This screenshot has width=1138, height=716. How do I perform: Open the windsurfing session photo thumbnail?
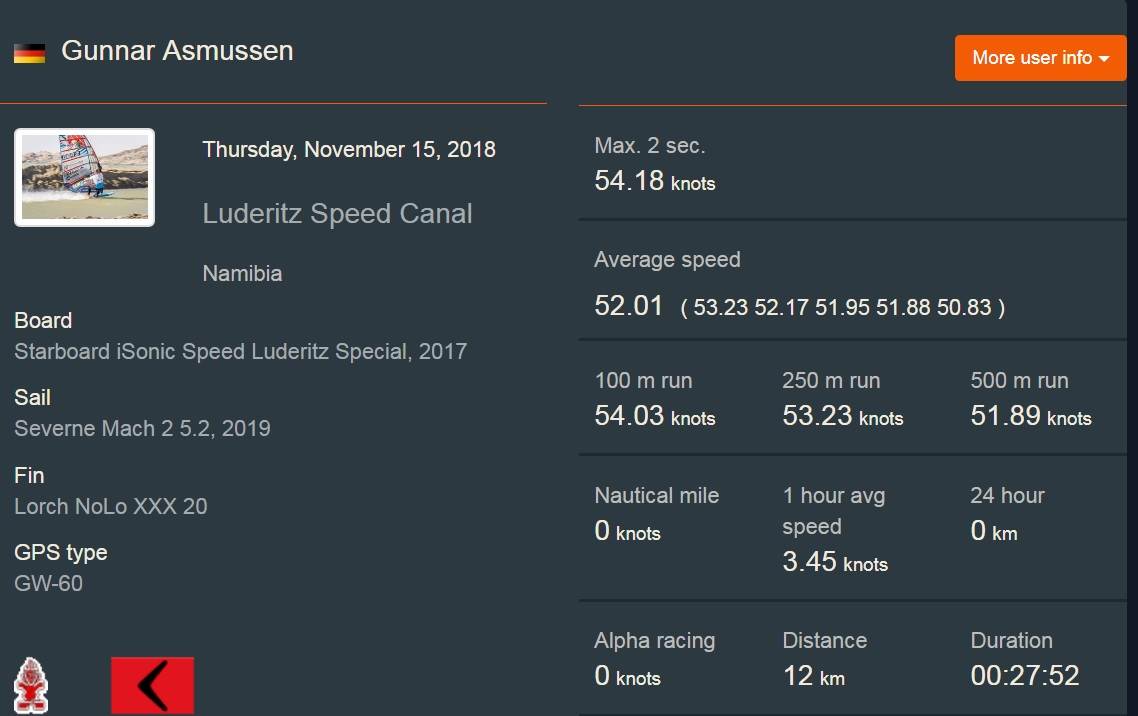[x=85, y=177]
